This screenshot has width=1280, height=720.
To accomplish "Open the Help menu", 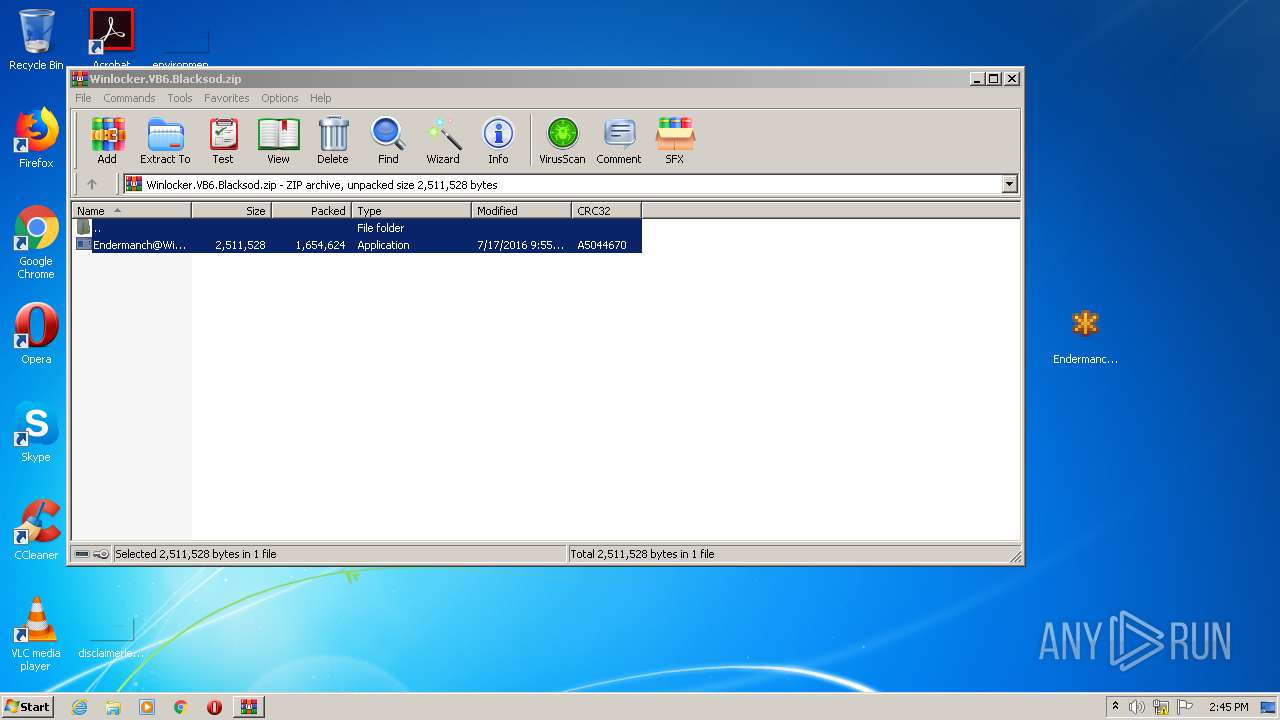I will coord(320,98).
